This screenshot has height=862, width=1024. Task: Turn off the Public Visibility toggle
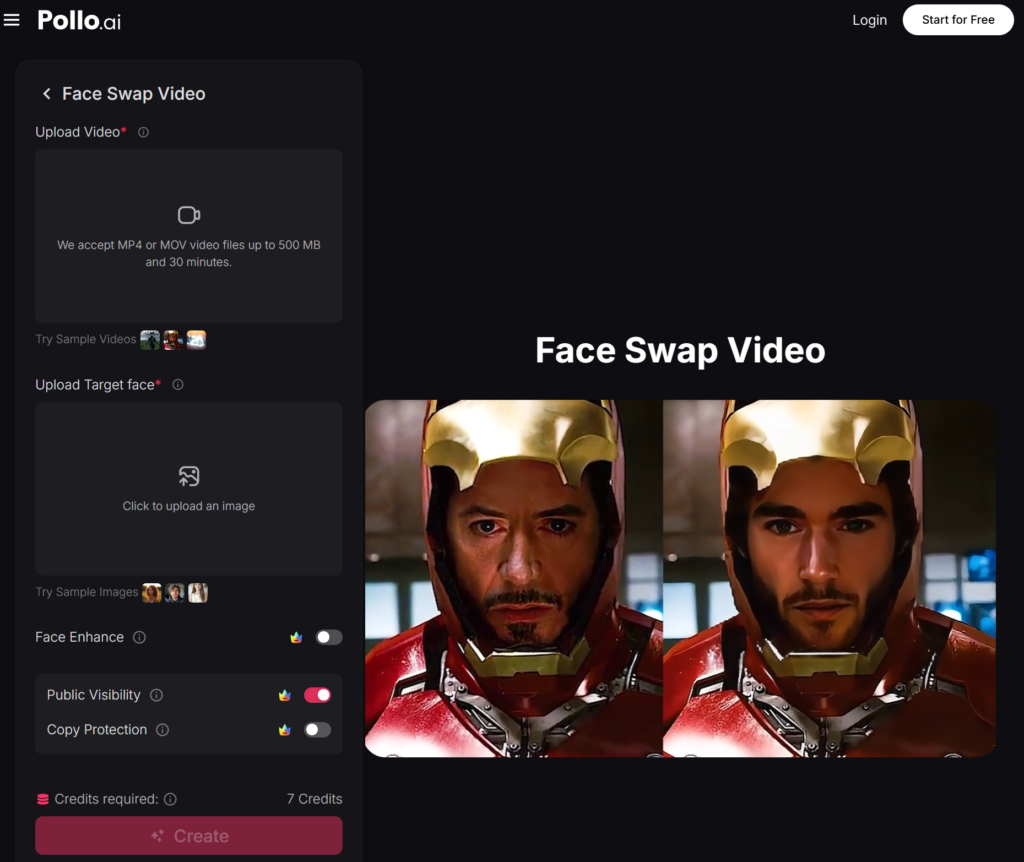pos(317,695)
